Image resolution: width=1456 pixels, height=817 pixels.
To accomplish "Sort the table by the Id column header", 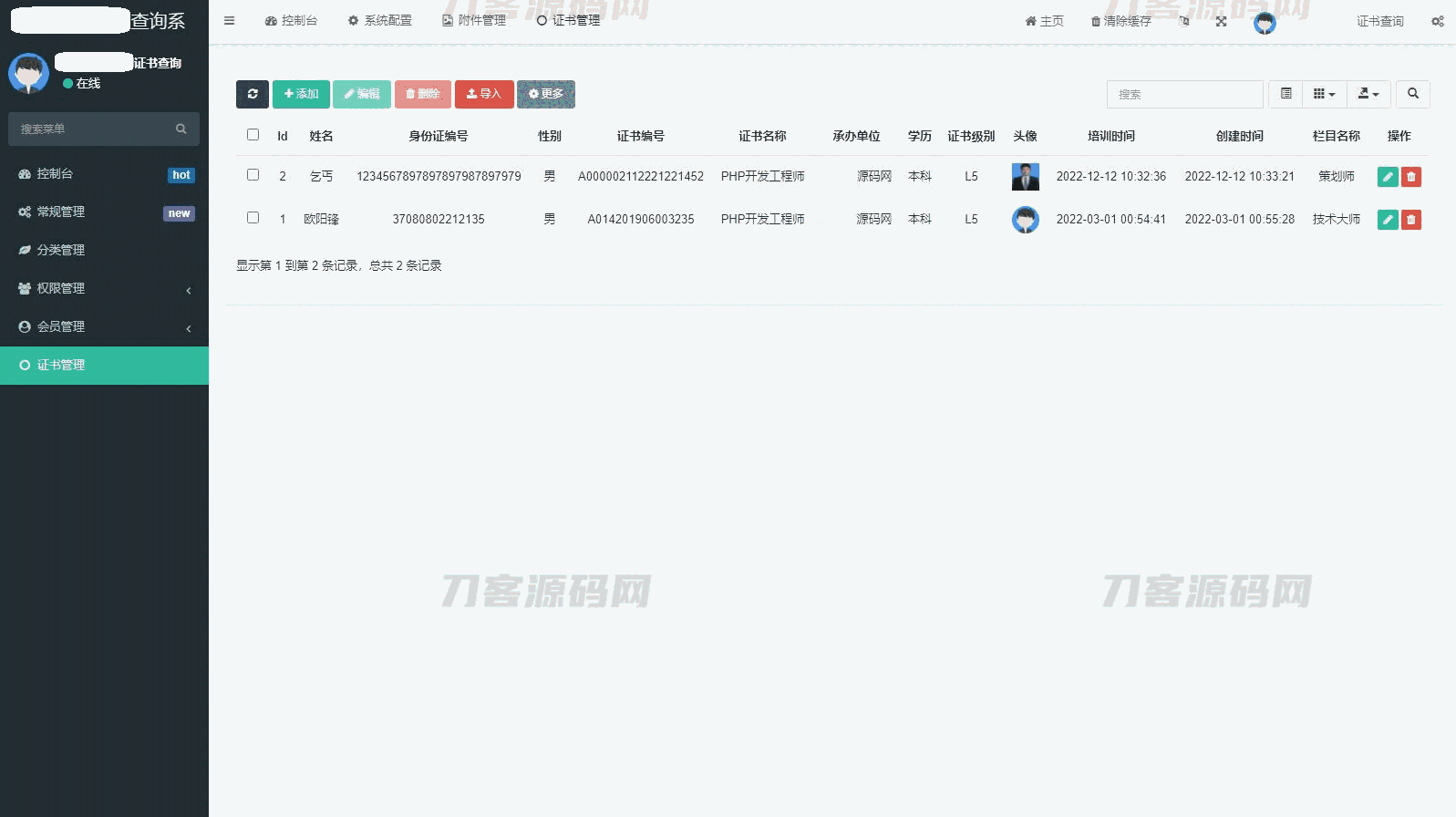I will pyautogui.click(x=283, y=137).
